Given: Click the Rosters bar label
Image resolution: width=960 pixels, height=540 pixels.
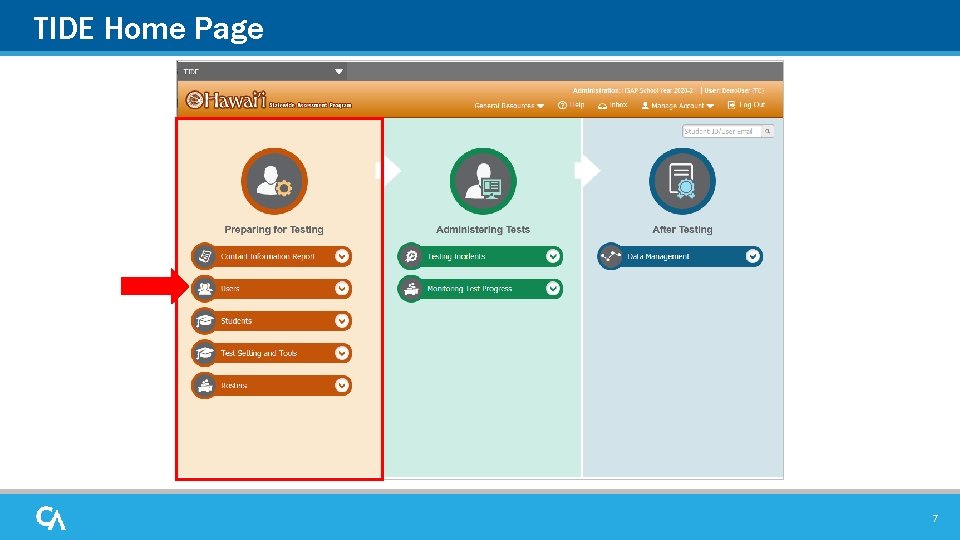Looking at the screenshot, I should pos(234,386).
